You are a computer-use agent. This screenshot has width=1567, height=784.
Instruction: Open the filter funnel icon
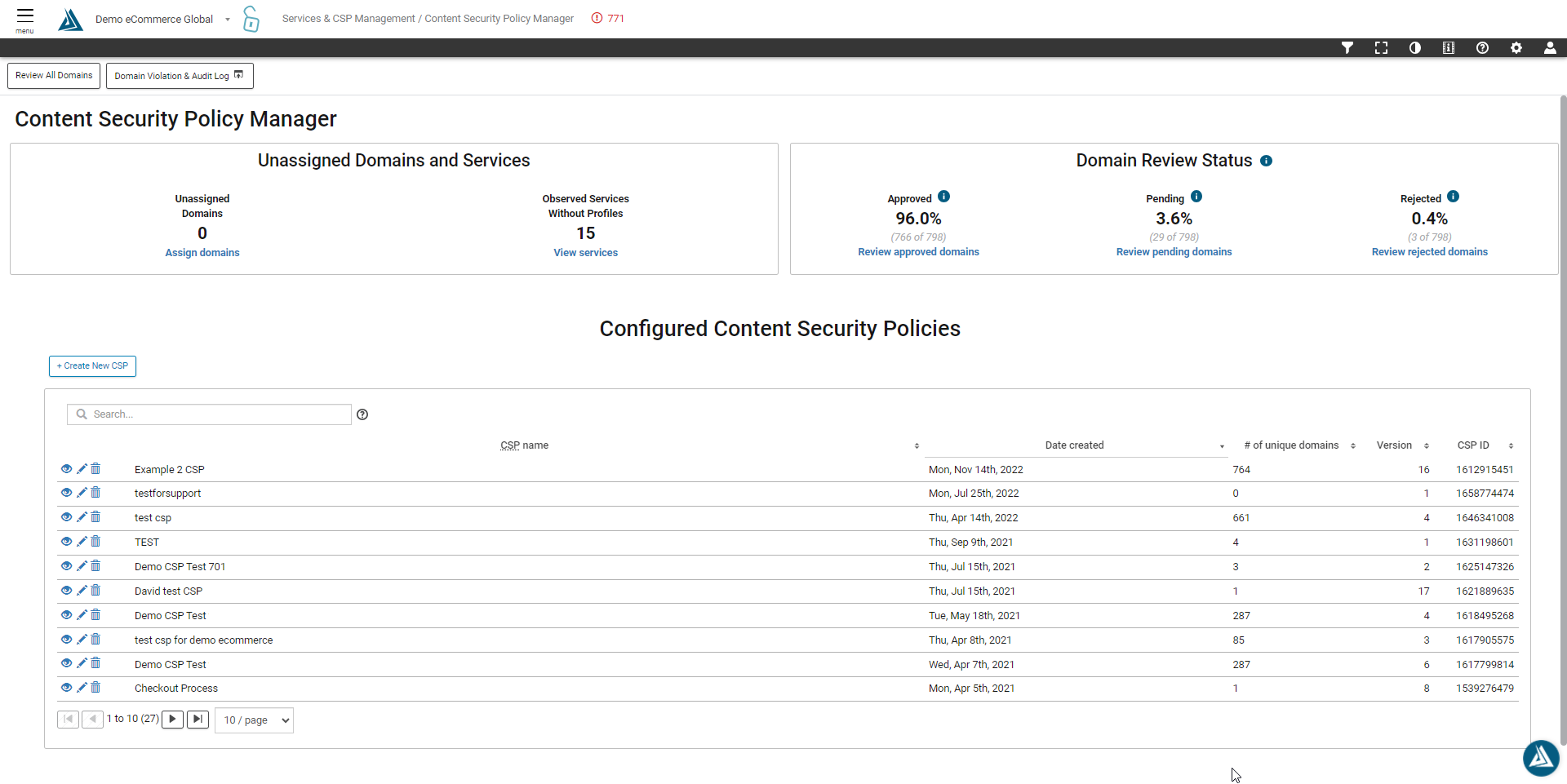pos(1347,48)
